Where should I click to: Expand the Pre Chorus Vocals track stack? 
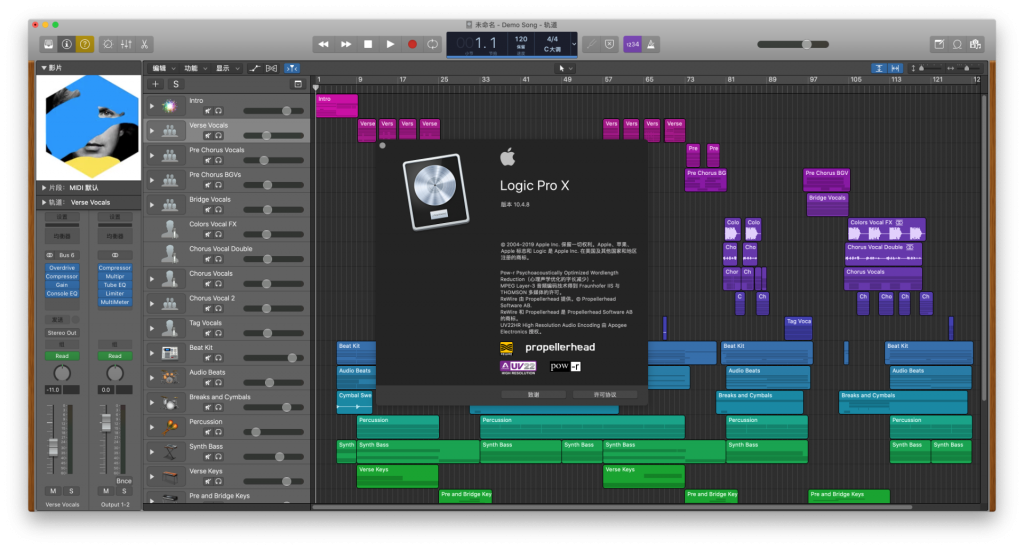[x=152, y=155]
